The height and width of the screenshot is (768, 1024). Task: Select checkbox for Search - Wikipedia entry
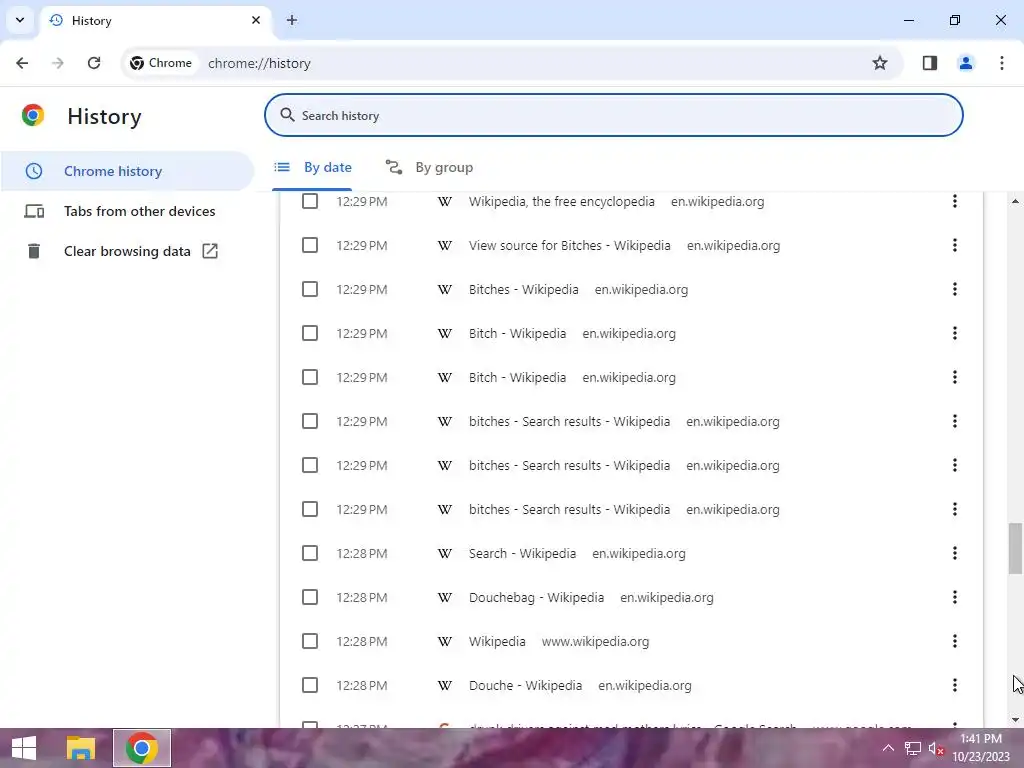[310, 553]
